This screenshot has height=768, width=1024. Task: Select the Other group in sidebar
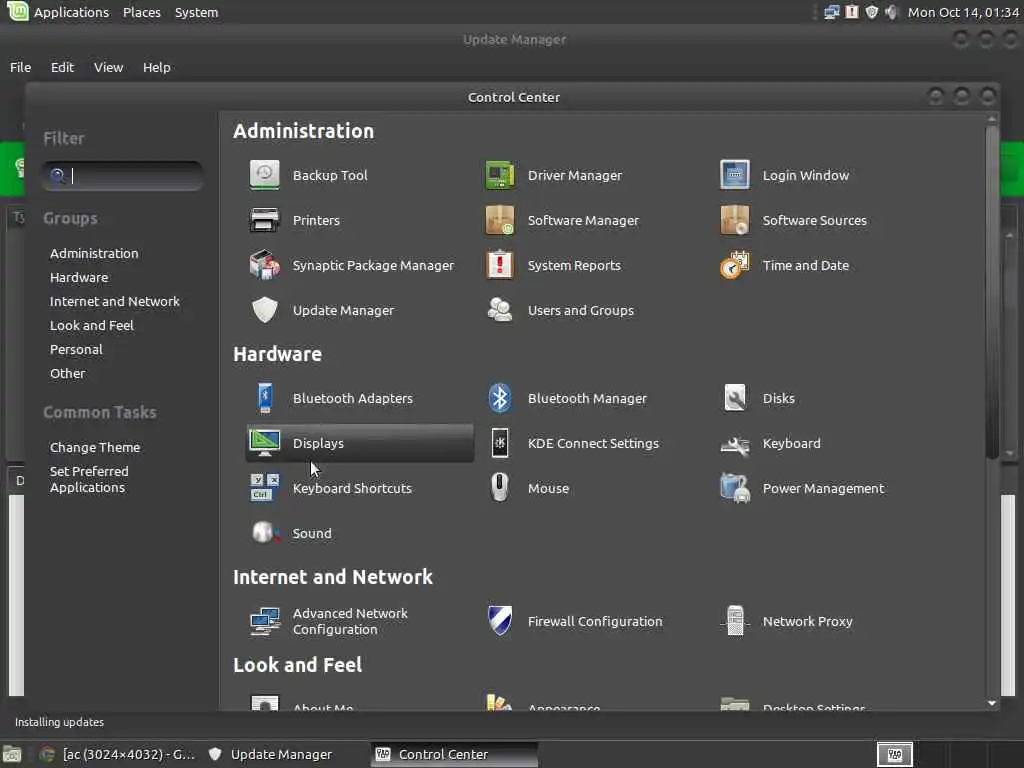(67, 374)
